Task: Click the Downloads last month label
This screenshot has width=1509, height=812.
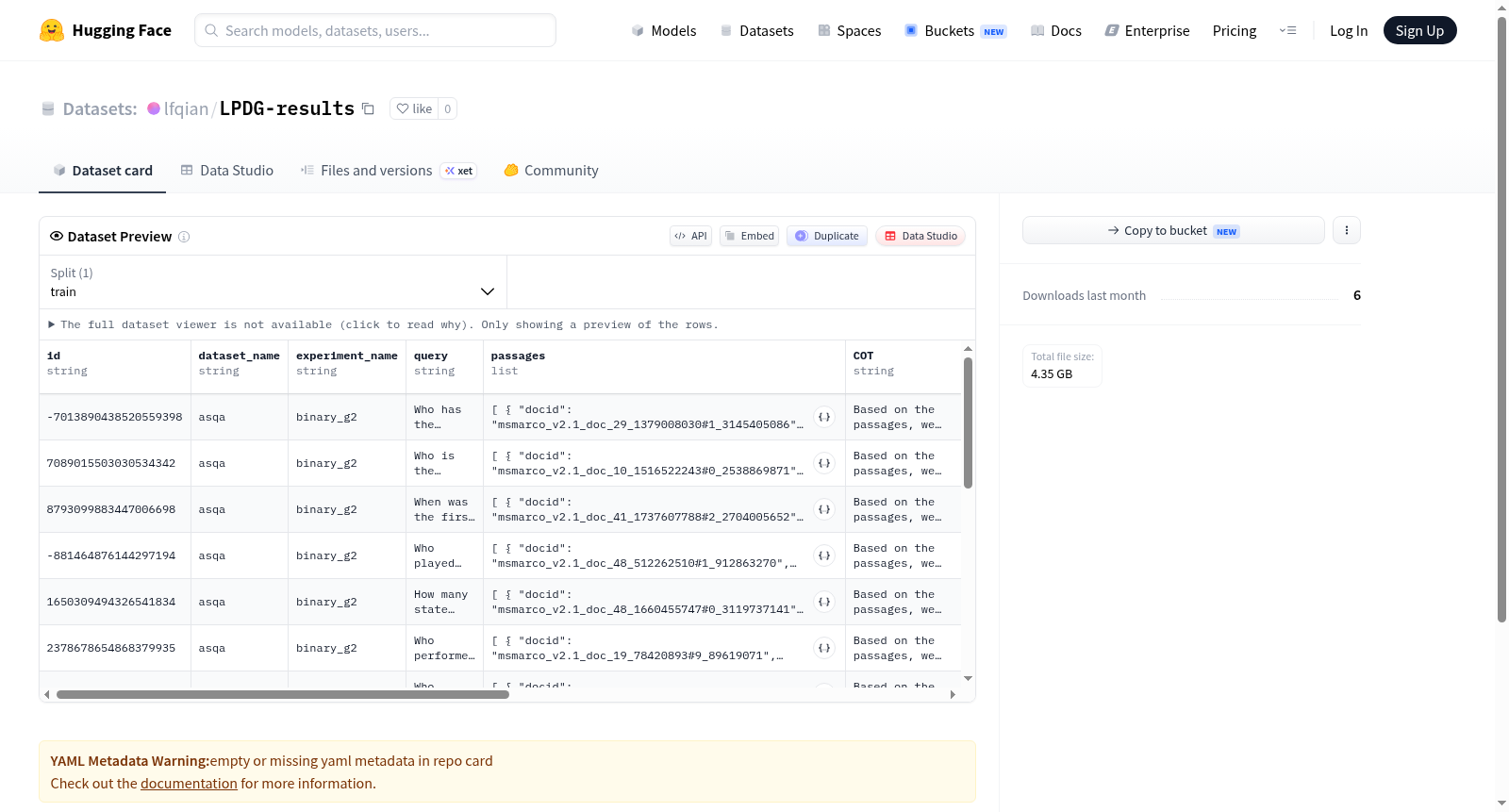Action: pyautogui.click(x=1085, y=296)
